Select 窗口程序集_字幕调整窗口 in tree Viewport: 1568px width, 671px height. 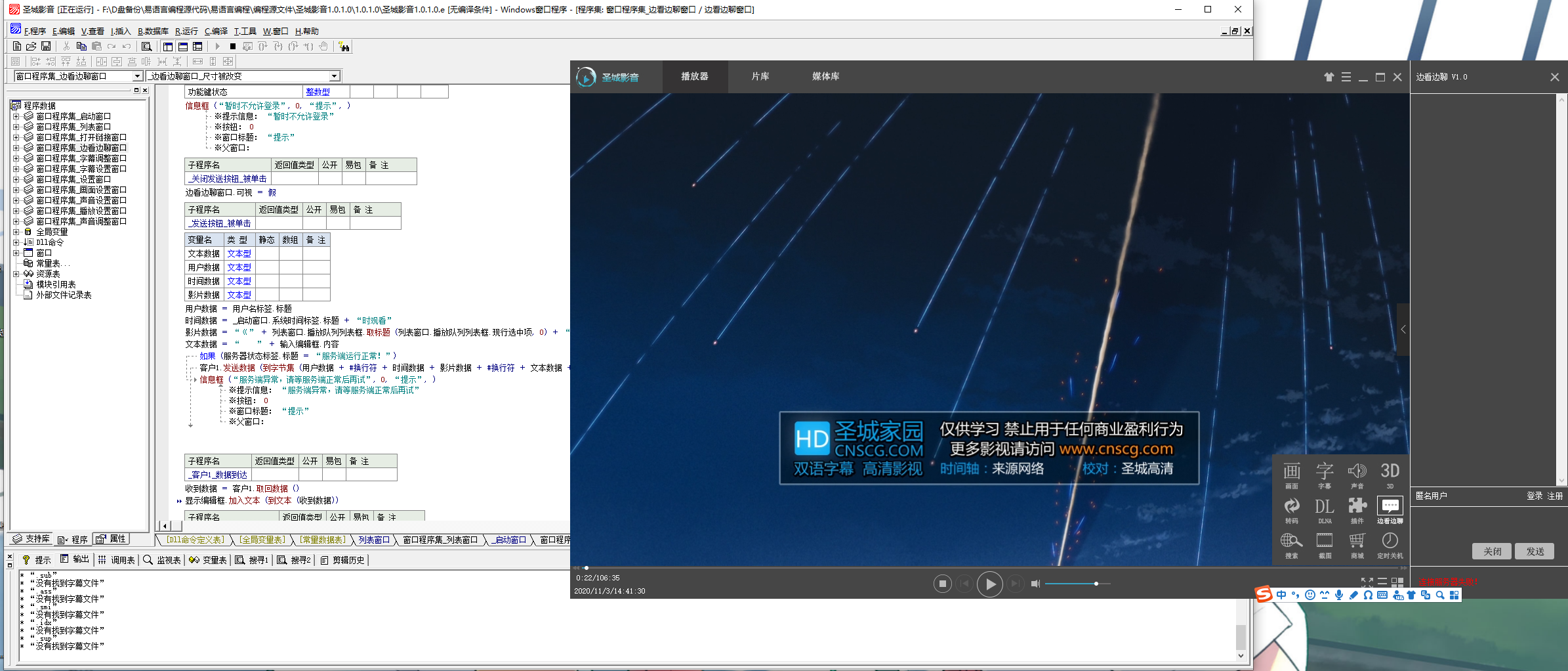pos(81,158)
